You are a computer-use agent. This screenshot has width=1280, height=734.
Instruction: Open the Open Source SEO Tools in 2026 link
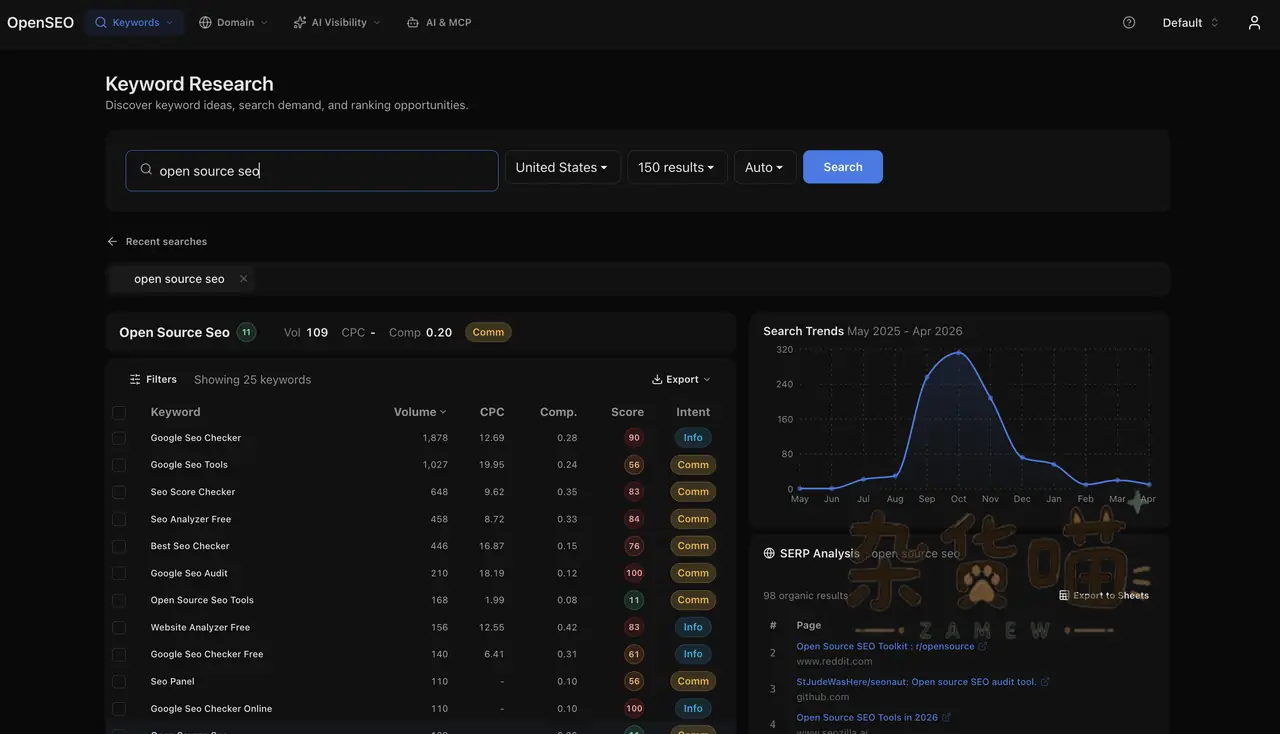click(x=867, y=717)
